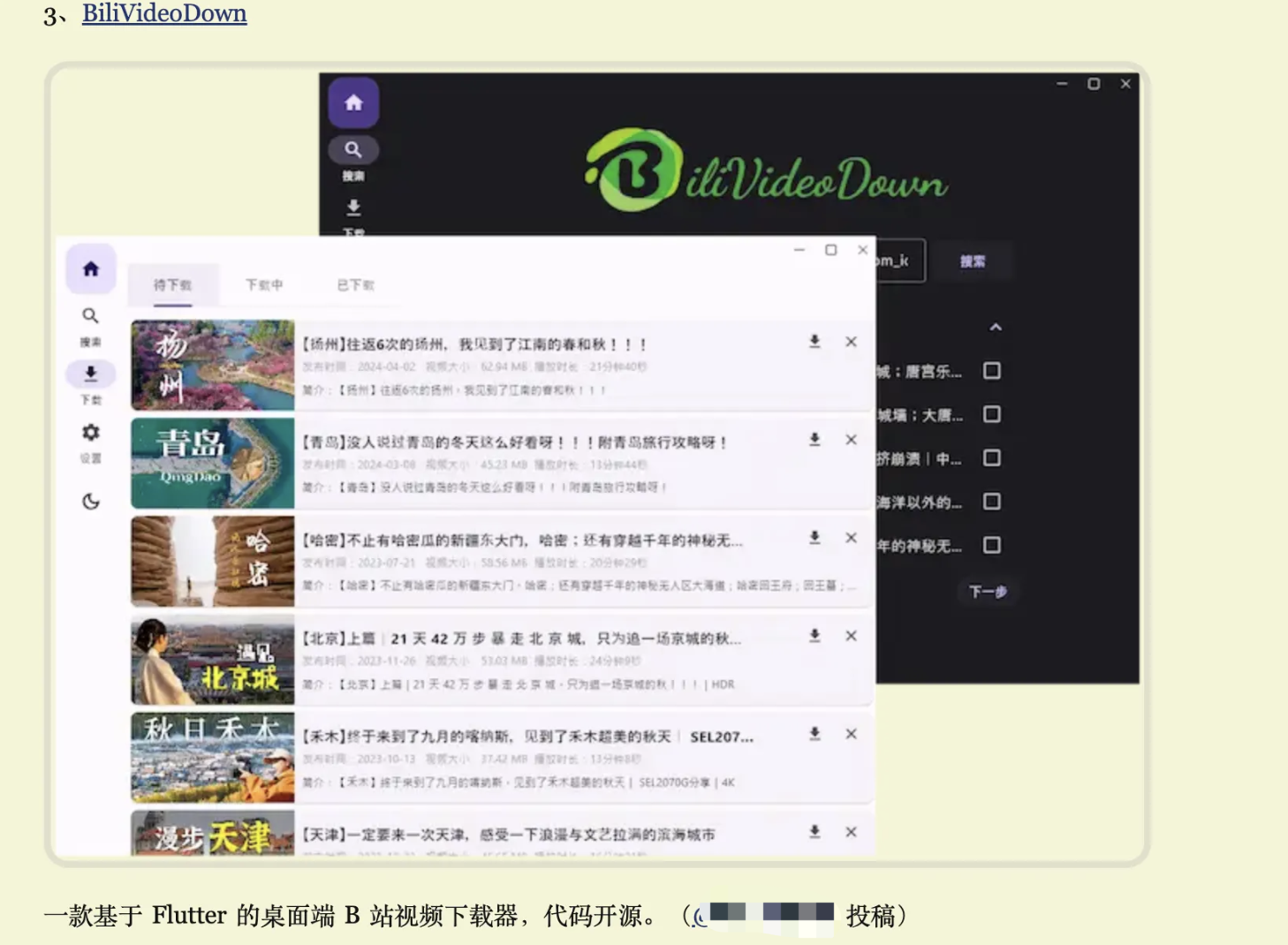Check the box beside 唐宫乐... in dark window
This screenshot has height=945, width=1288.
pyautogui.click(x=992, y=371)
